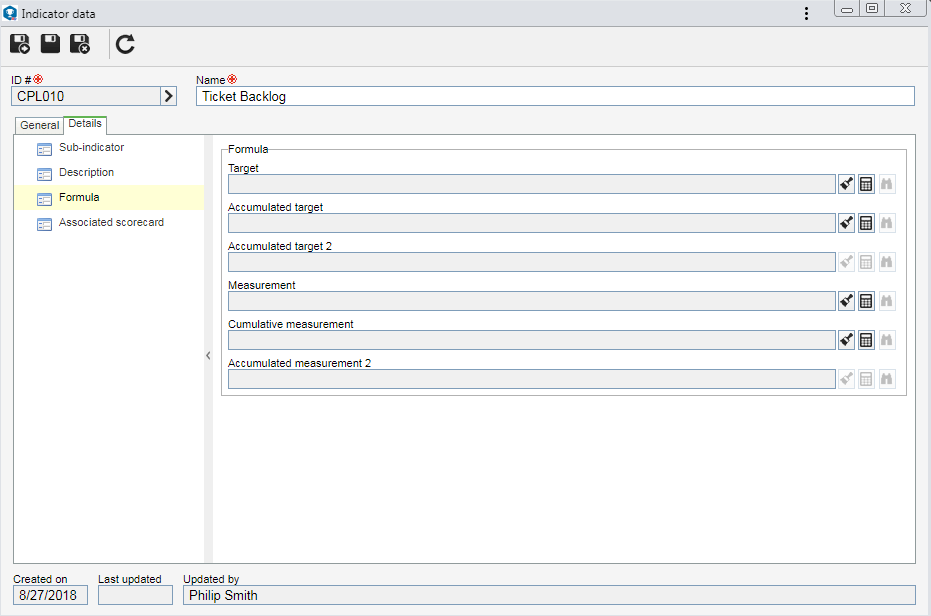Viewport: 931px width, 616px height.
Task: Click the Target binoculars view icon
Action: pyautogui.click(x=886, y=184)
